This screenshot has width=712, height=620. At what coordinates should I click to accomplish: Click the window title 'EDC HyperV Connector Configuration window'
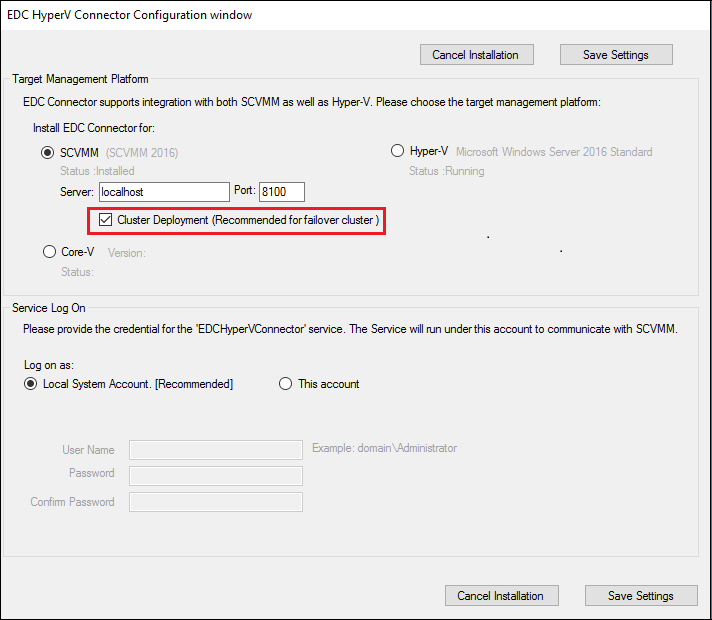[x=129, y=15]
